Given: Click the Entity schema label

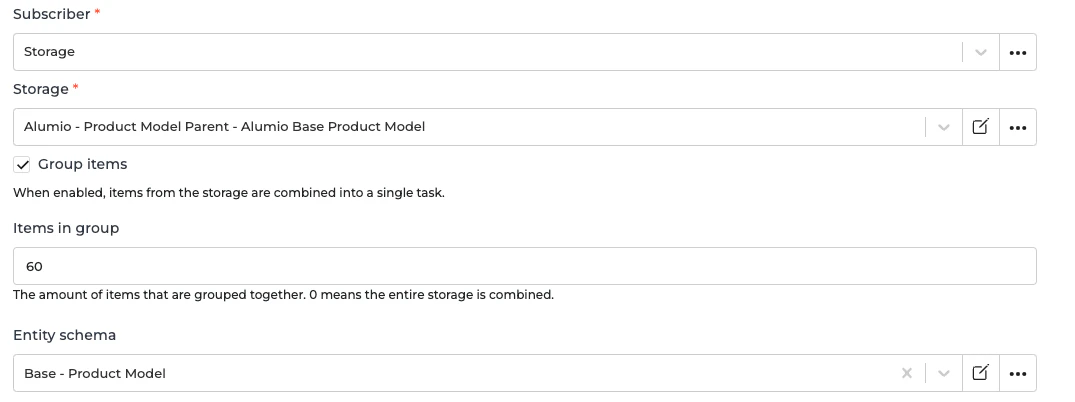Looking at the screenshot, I should [x=65, y=335].
